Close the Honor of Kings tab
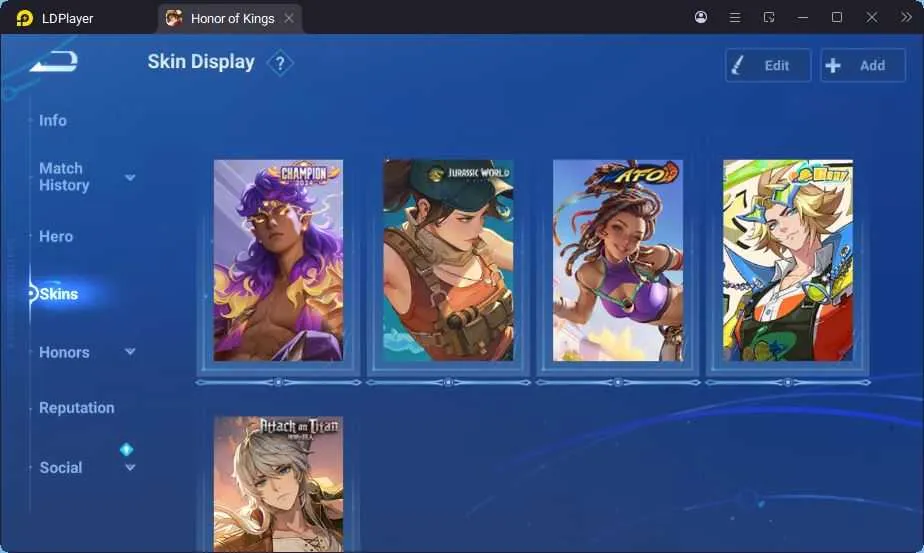Viewport: 924px width, 553px height. tap(289, 18)
